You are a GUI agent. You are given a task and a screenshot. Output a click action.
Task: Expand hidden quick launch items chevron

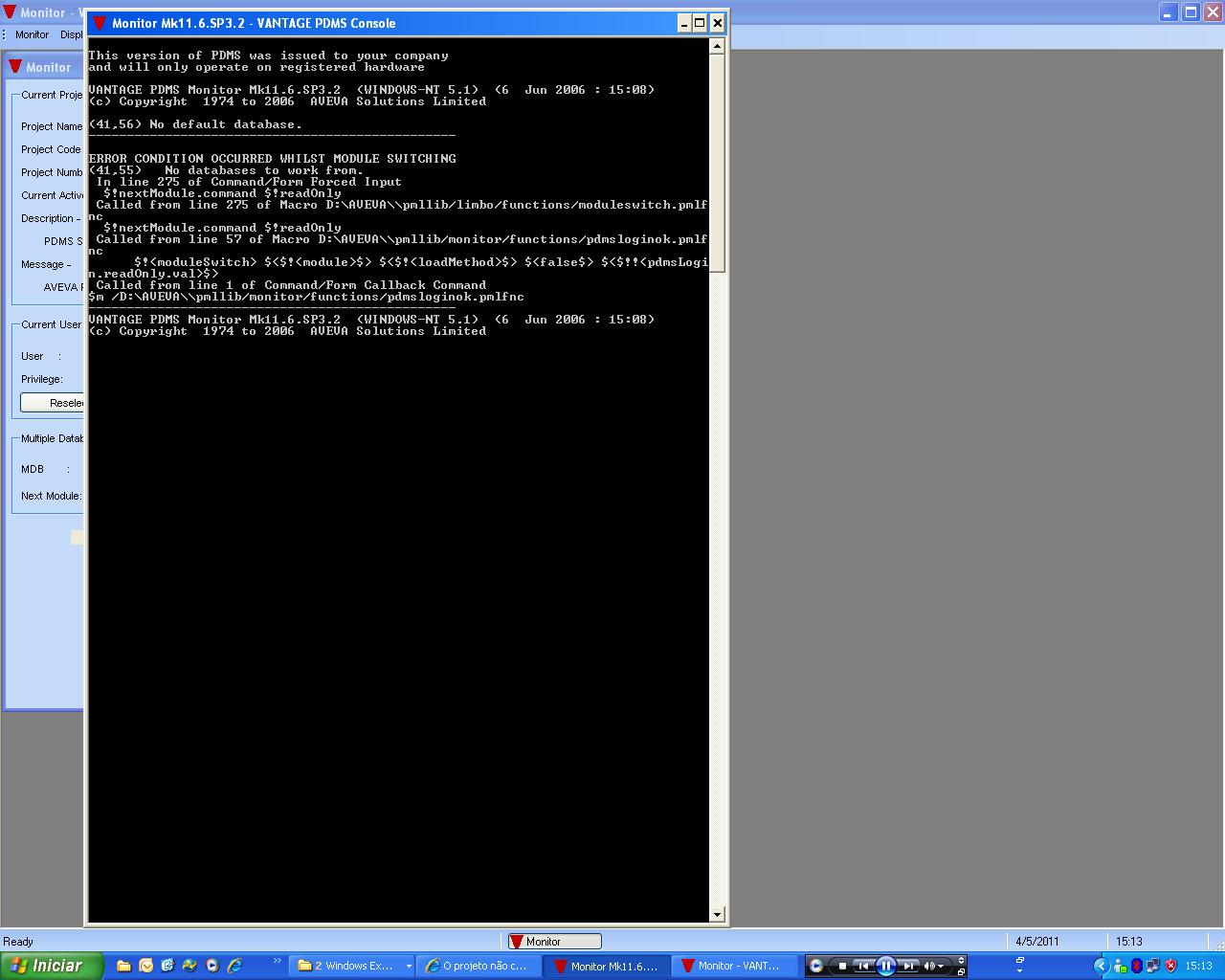tap(278, 960)
